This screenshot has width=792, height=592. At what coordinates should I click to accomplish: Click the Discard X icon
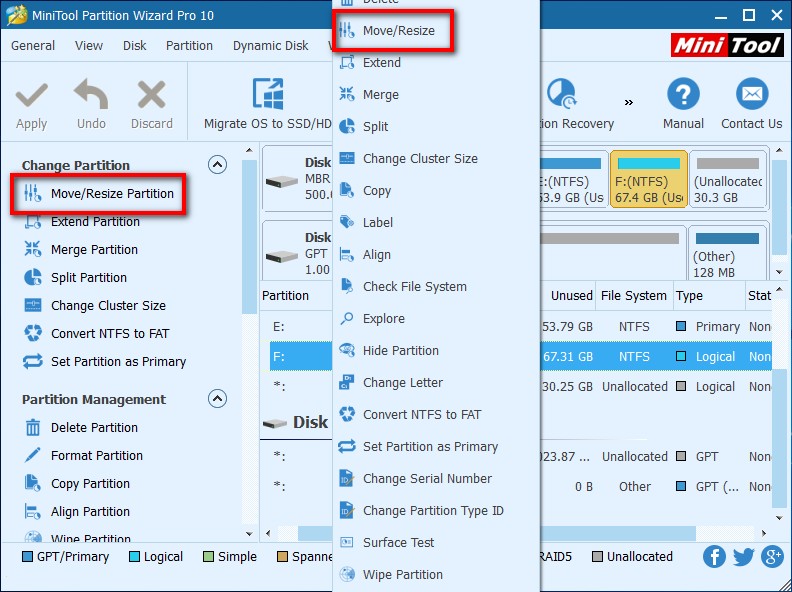152,94
